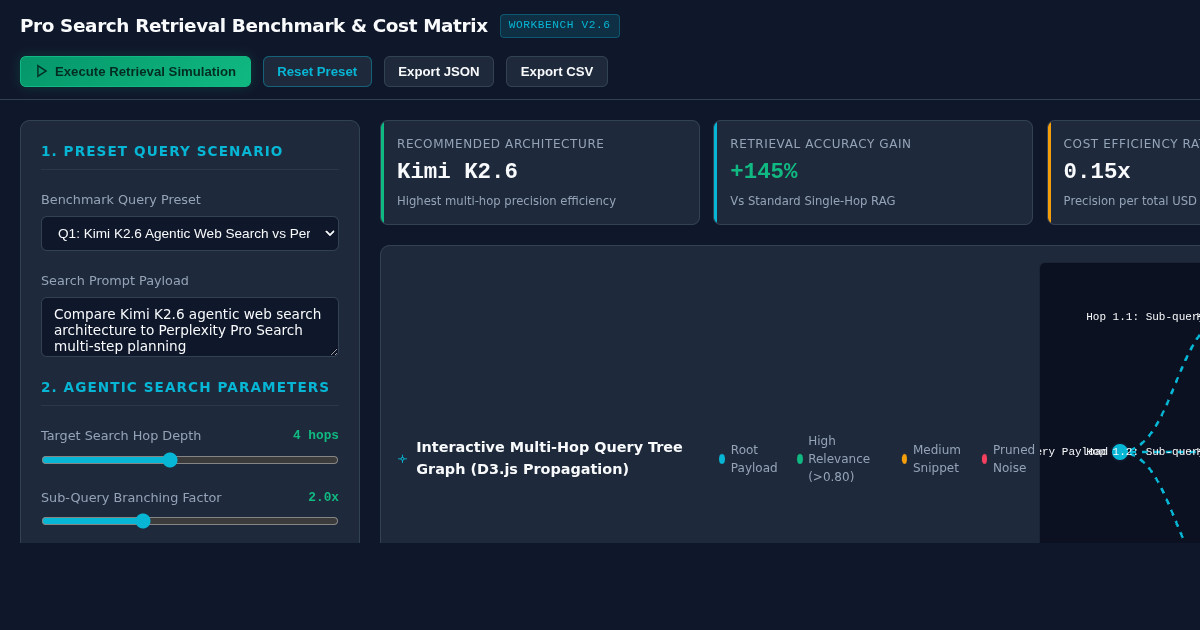Viewport: 1200px width, 630px height.
Task: Click the Hop 1.1 Sub-query label
Action: click(1143, 317)
